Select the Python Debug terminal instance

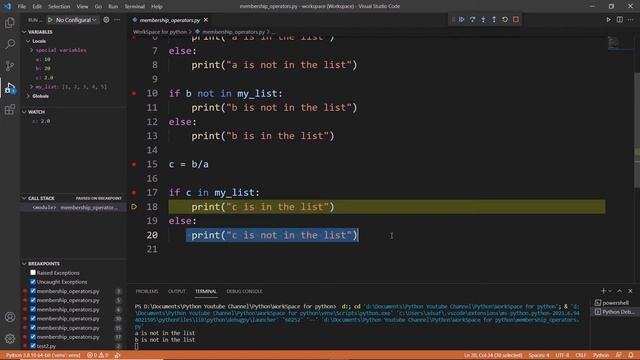pyautogui.click(x=614, y=312)
